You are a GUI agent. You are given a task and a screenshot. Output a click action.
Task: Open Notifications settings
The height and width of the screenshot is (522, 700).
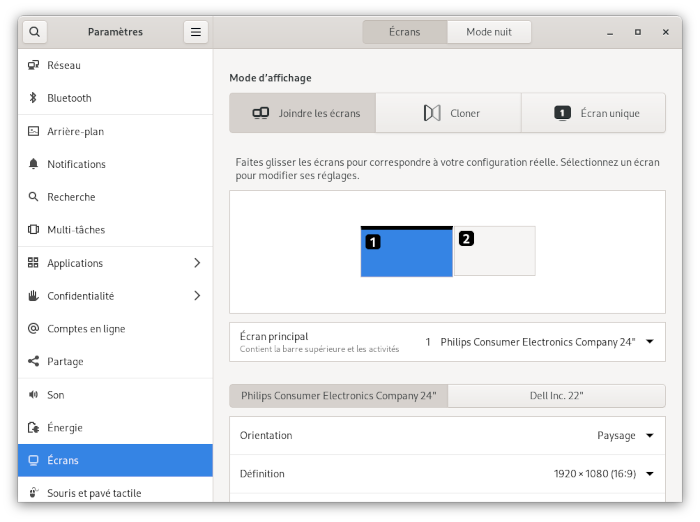click(115, 164)
